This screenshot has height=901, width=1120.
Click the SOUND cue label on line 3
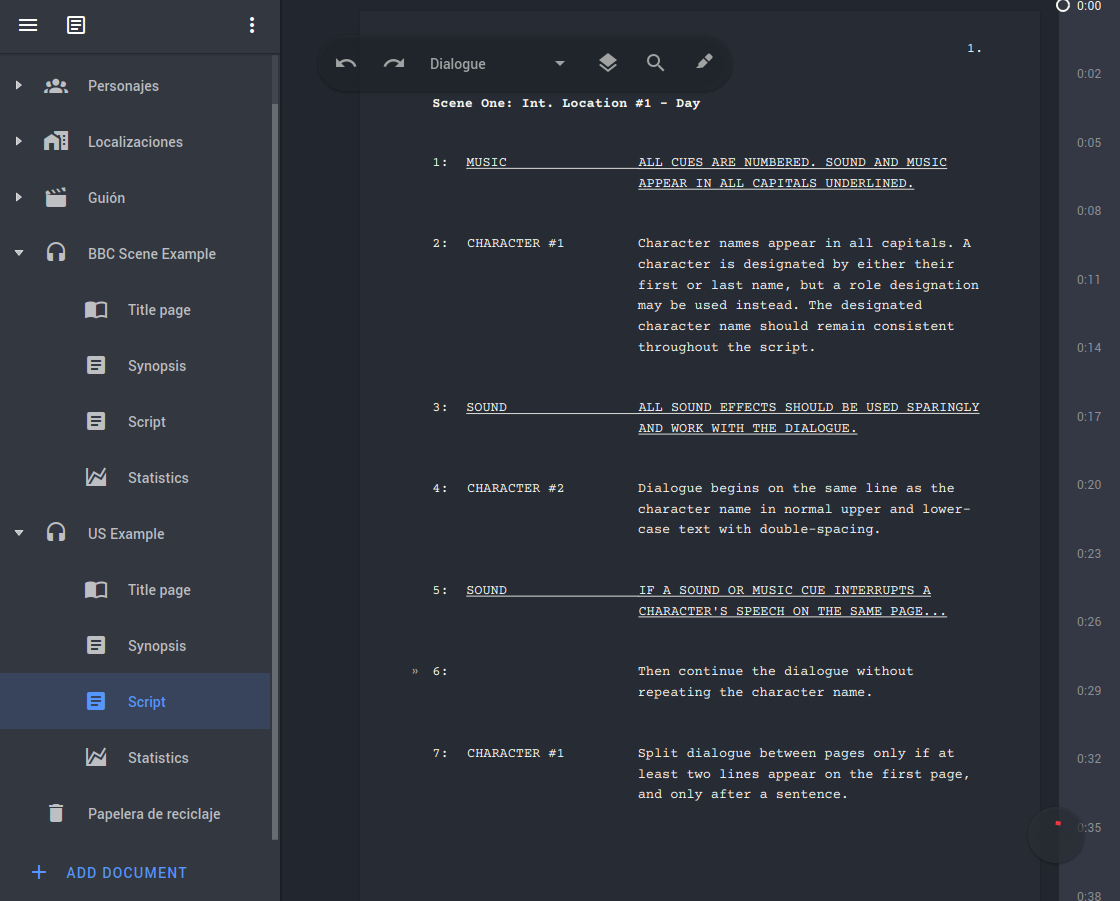click(x=486, y=407)
